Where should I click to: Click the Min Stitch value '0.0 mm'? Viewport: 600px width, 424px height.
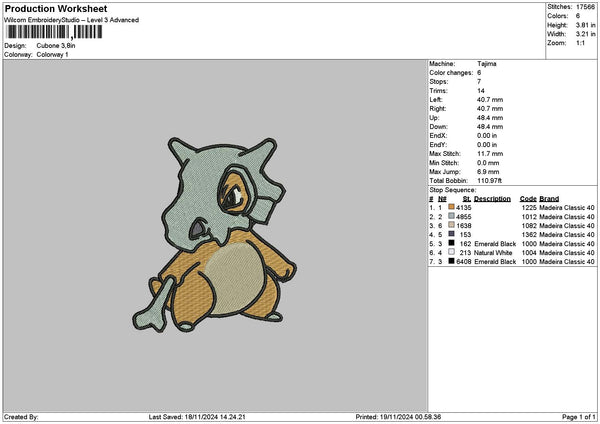pyautogui.click(x=488, y=163)
